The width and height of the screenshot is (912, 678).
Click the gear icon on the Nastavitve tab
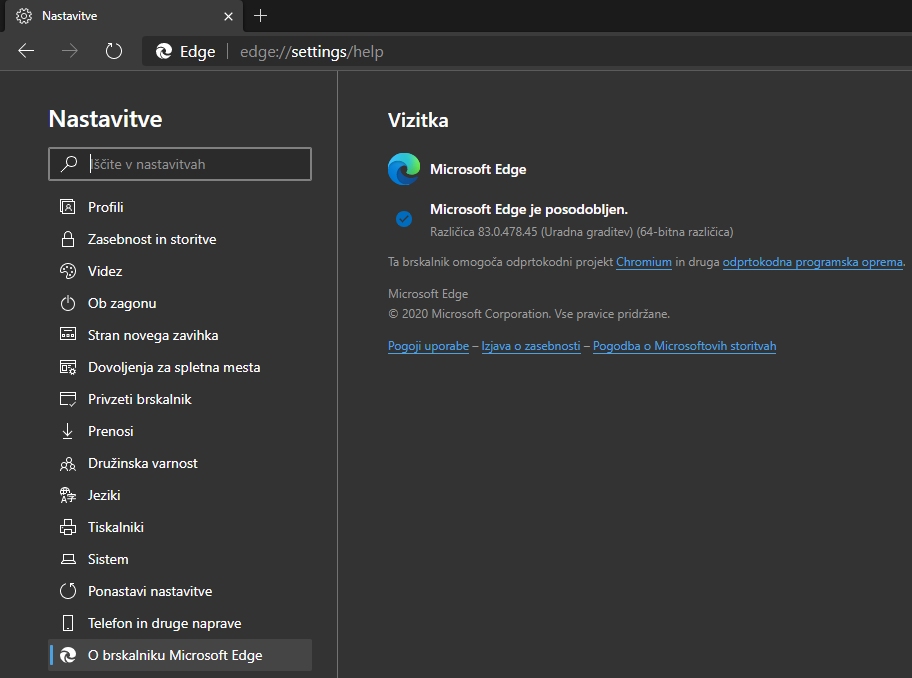coord(24,16)
